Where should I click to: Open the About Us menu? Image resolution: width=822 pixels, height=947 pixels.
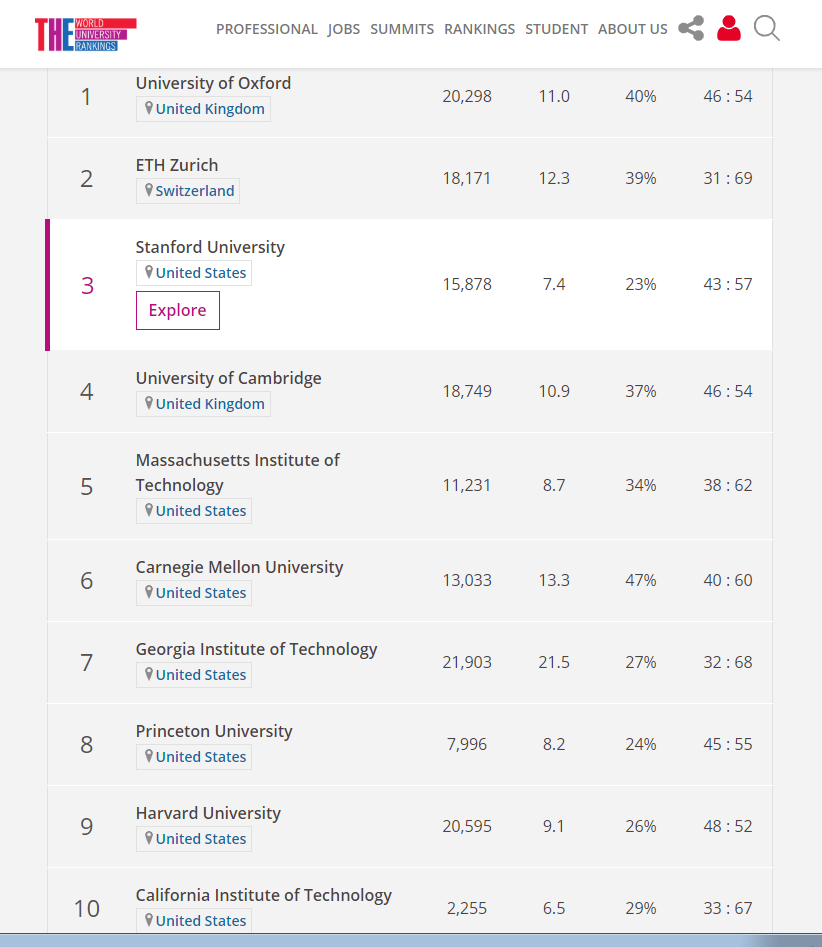pos(633,29)
